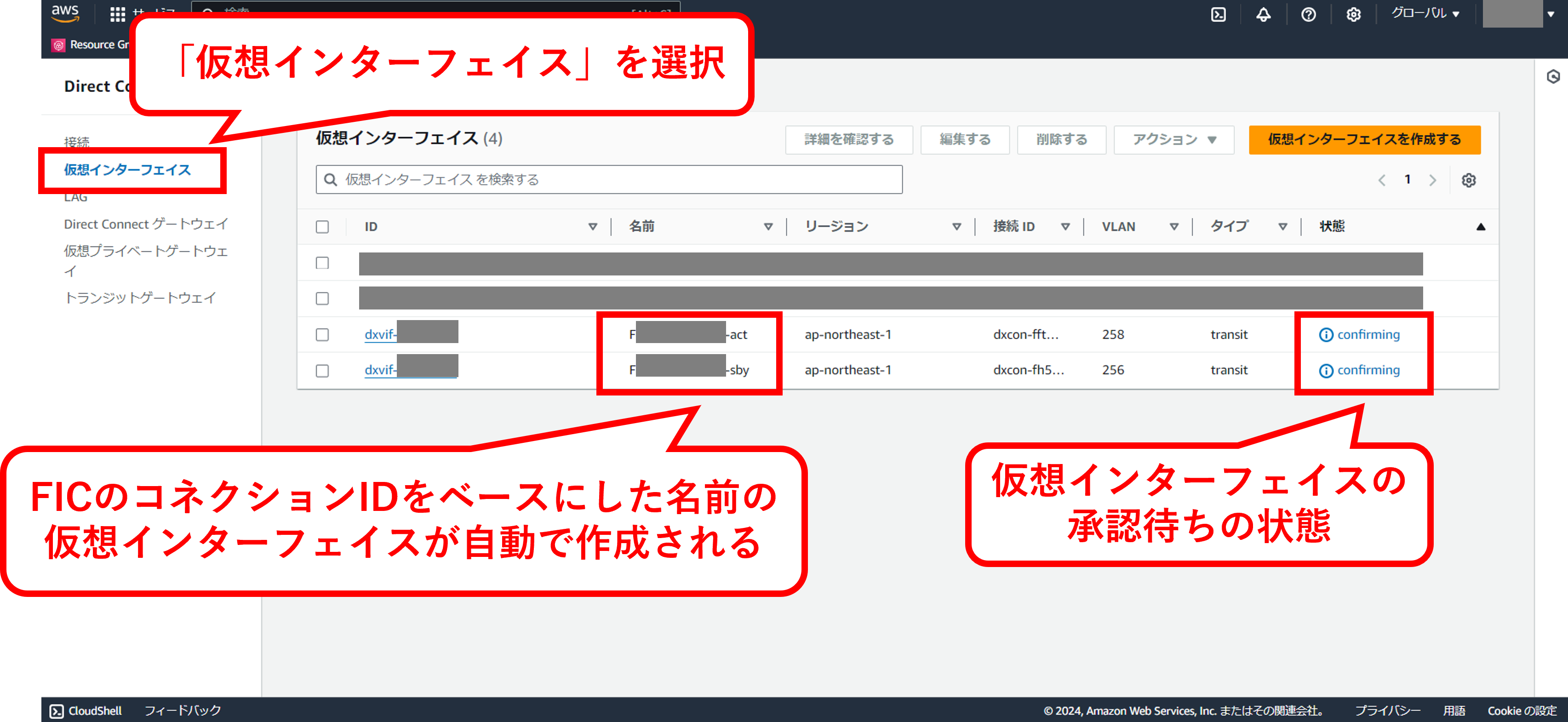
Task: Open the プライバシー footer link
Action: (x=1387, y=711)
